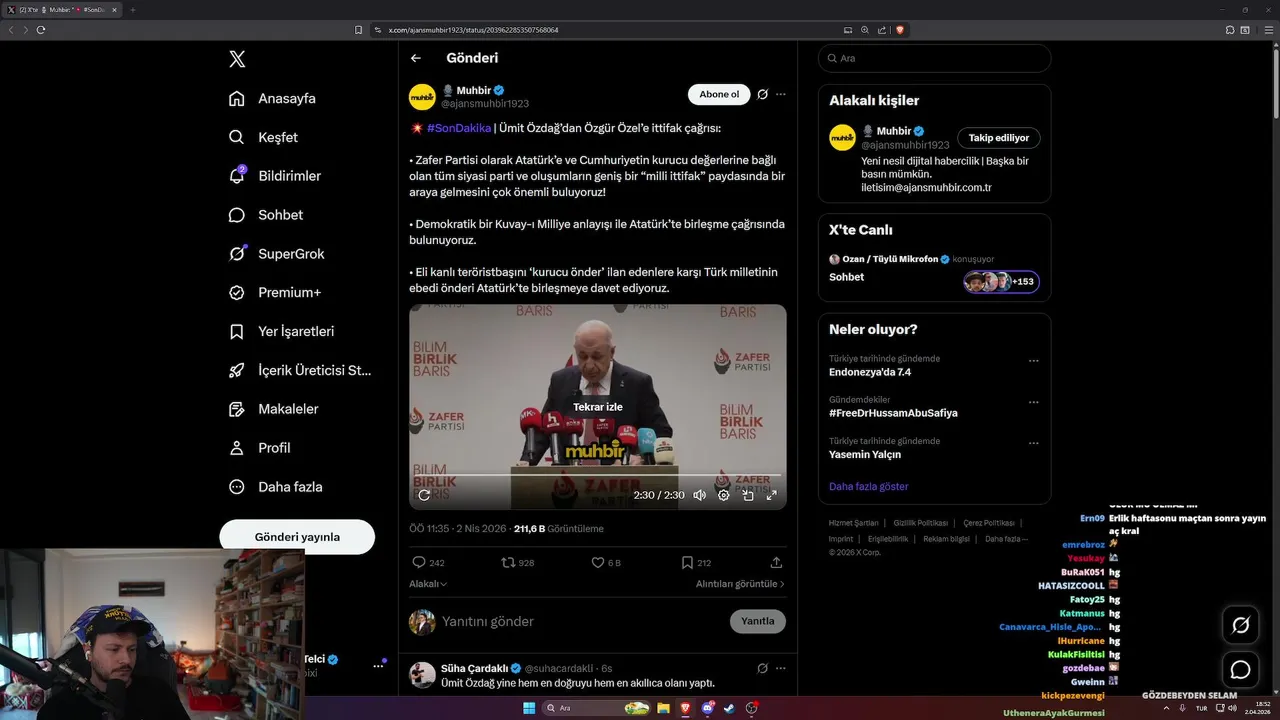Open Gizlilik Politikası footer link

[x=921, y=523]
